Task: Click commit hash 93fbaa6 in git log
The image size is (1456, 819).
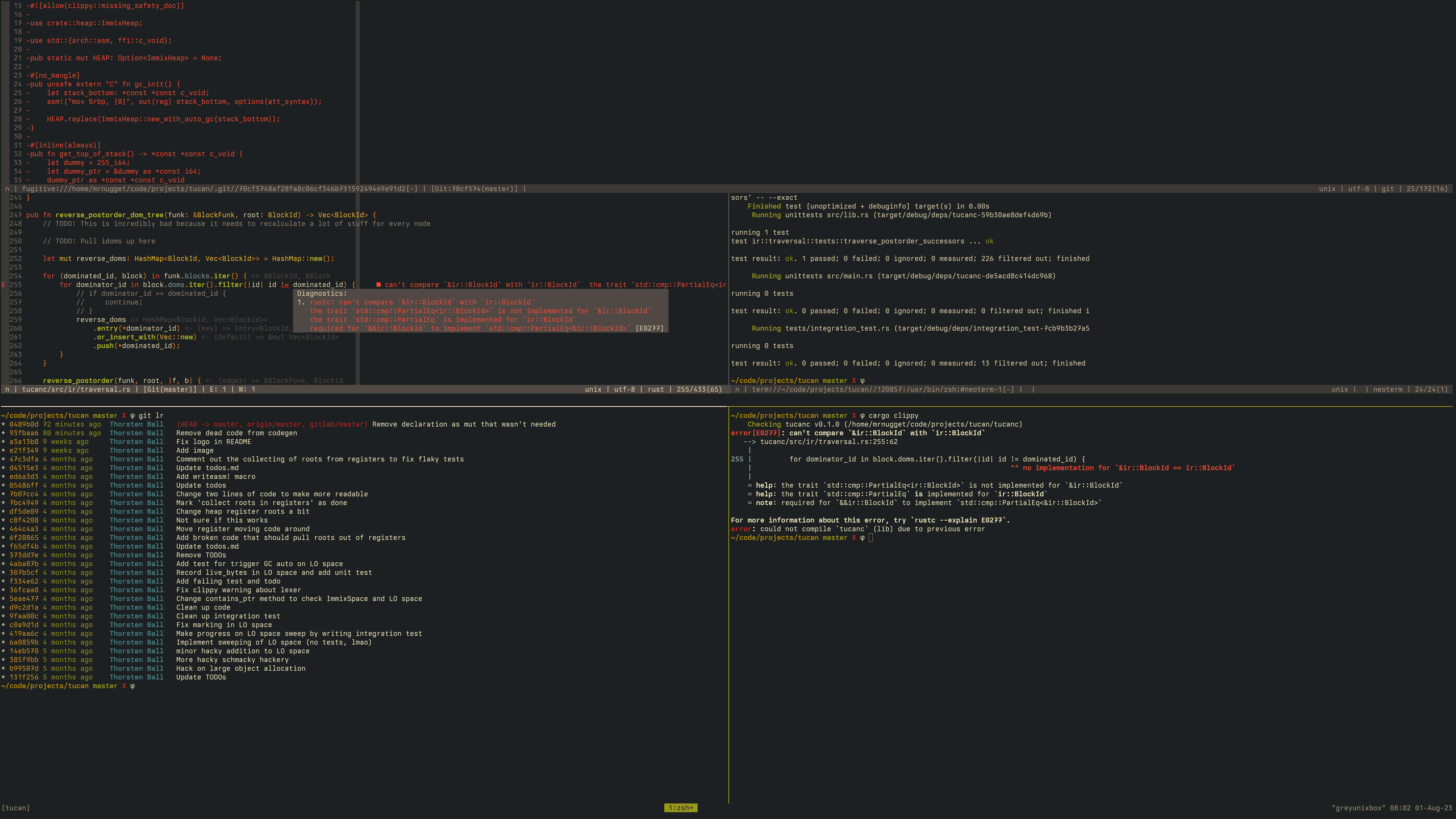Action: [x=24, y=433]
